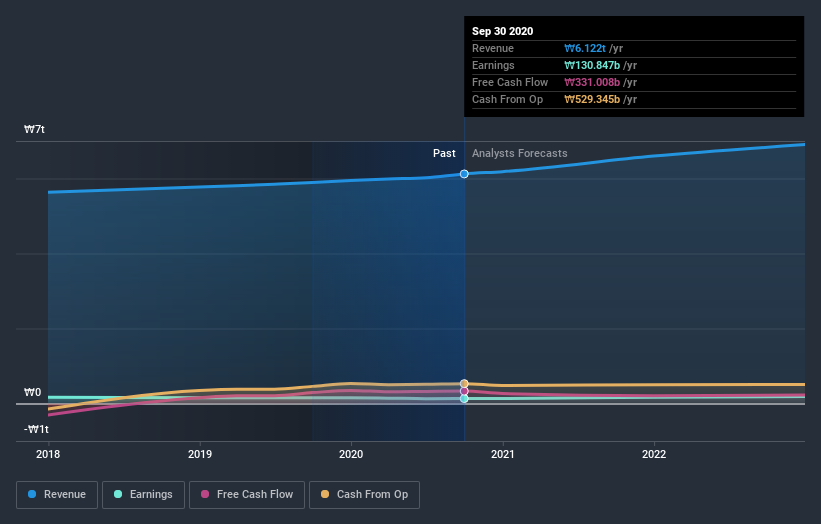Click the 2020 x-axis label
Image resolution: width=821 pixels, height=524 pixels.
pos(351,454)
